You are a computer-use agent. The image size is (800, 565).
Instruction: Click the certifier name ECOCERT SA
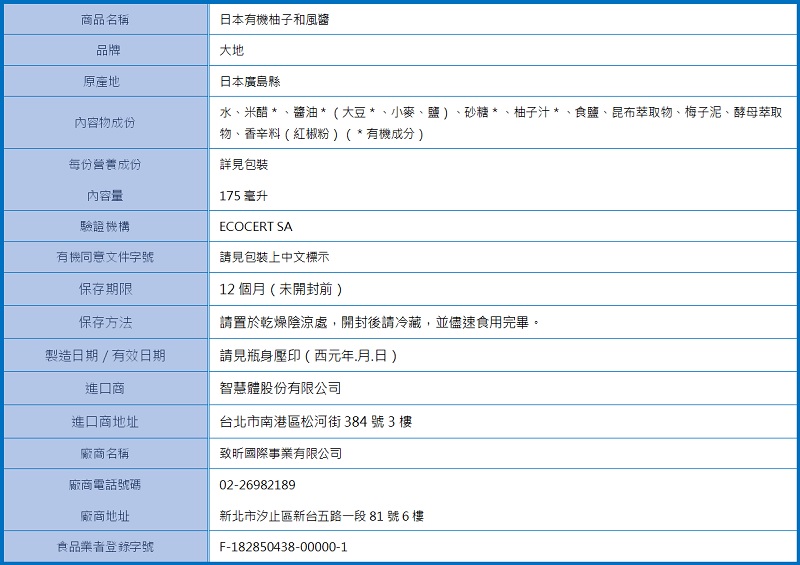tap(256, 227)
